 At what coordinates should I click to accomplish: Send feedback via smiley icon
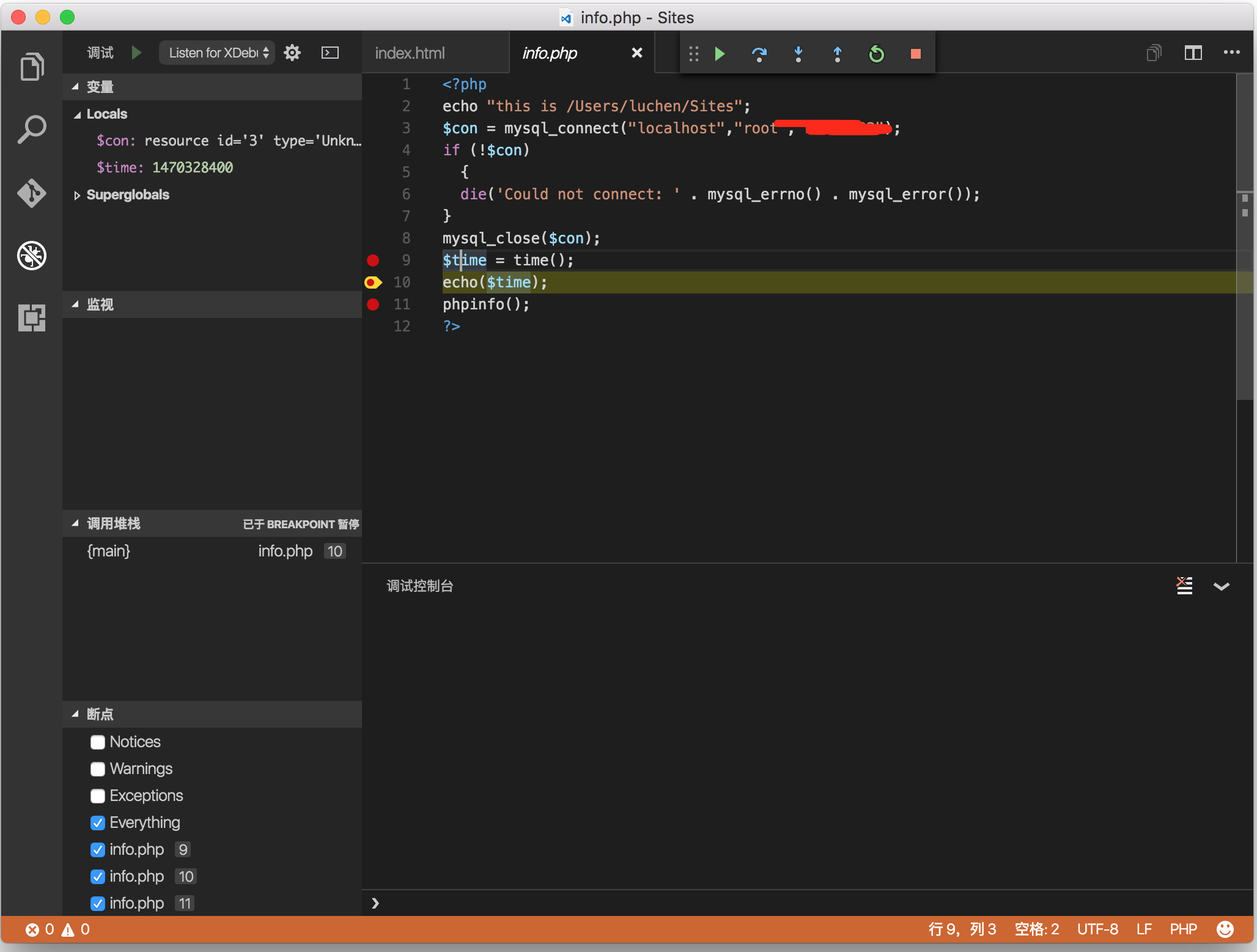pyautogui.click(x=1225, y=929)
